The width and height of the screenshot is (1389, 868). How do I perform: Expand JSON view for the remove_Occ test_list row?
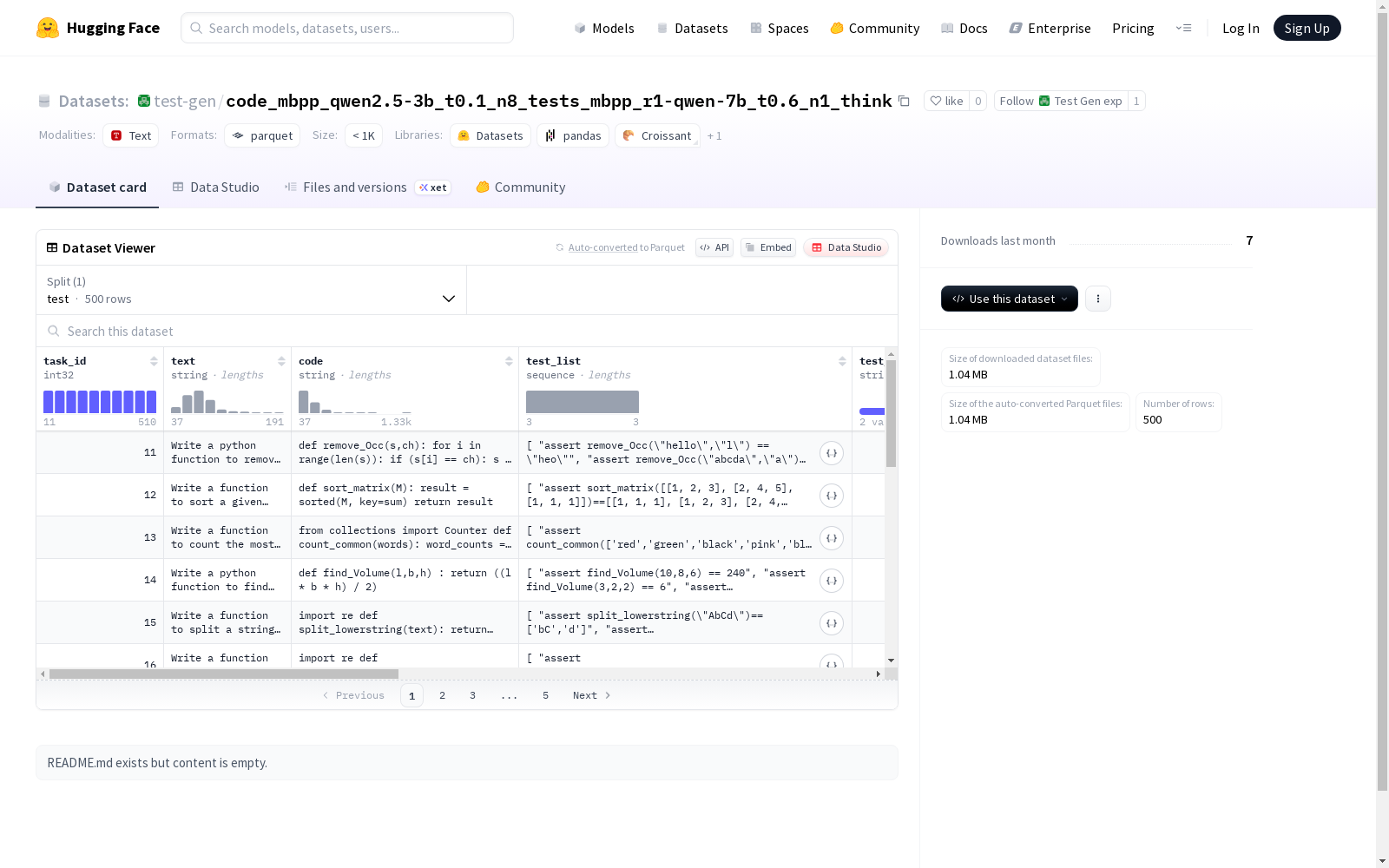click(832, 453)
